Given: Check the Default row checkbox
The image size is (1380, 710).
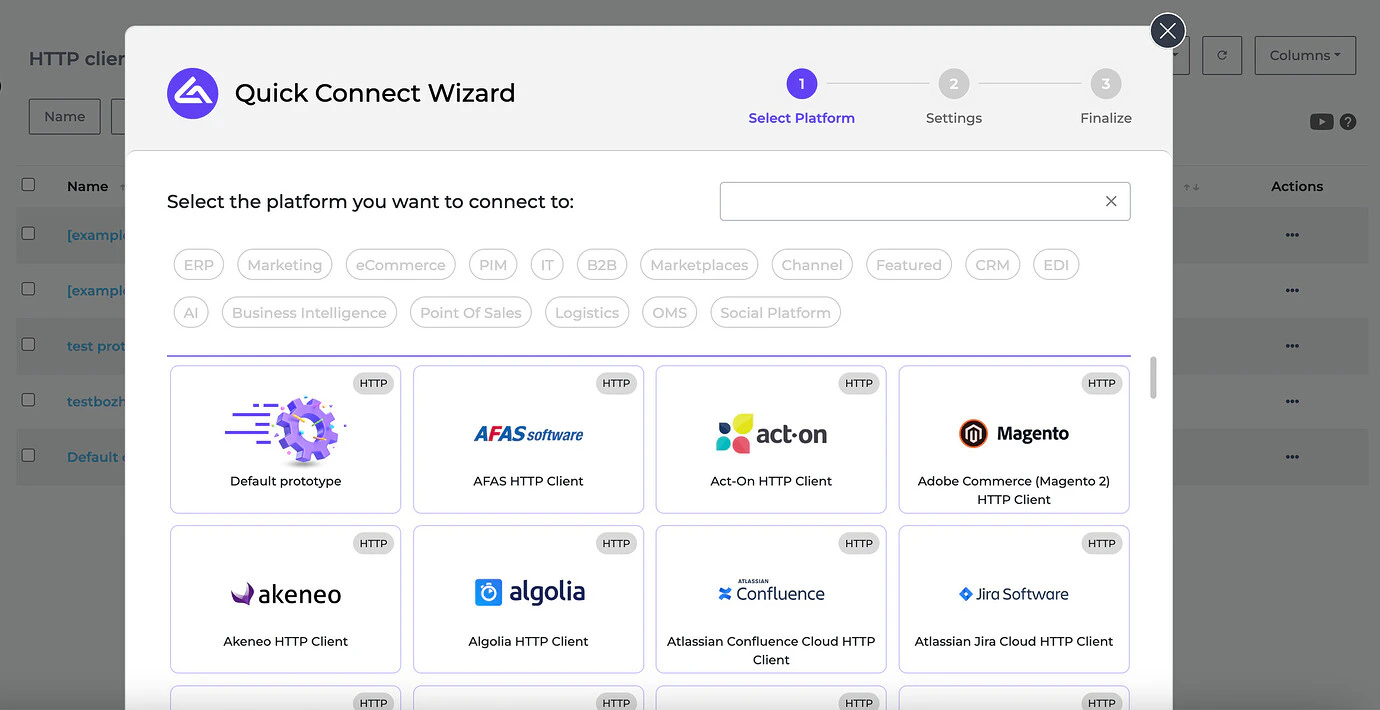Looking at the screenshot, I should coord(28,455).
